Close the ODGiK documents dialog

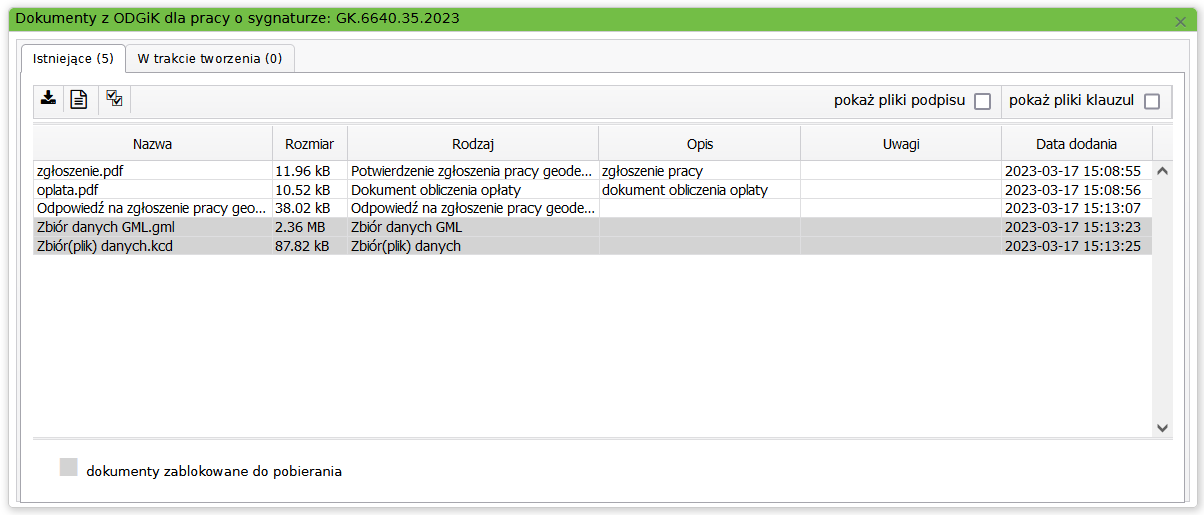point(1180,21)
